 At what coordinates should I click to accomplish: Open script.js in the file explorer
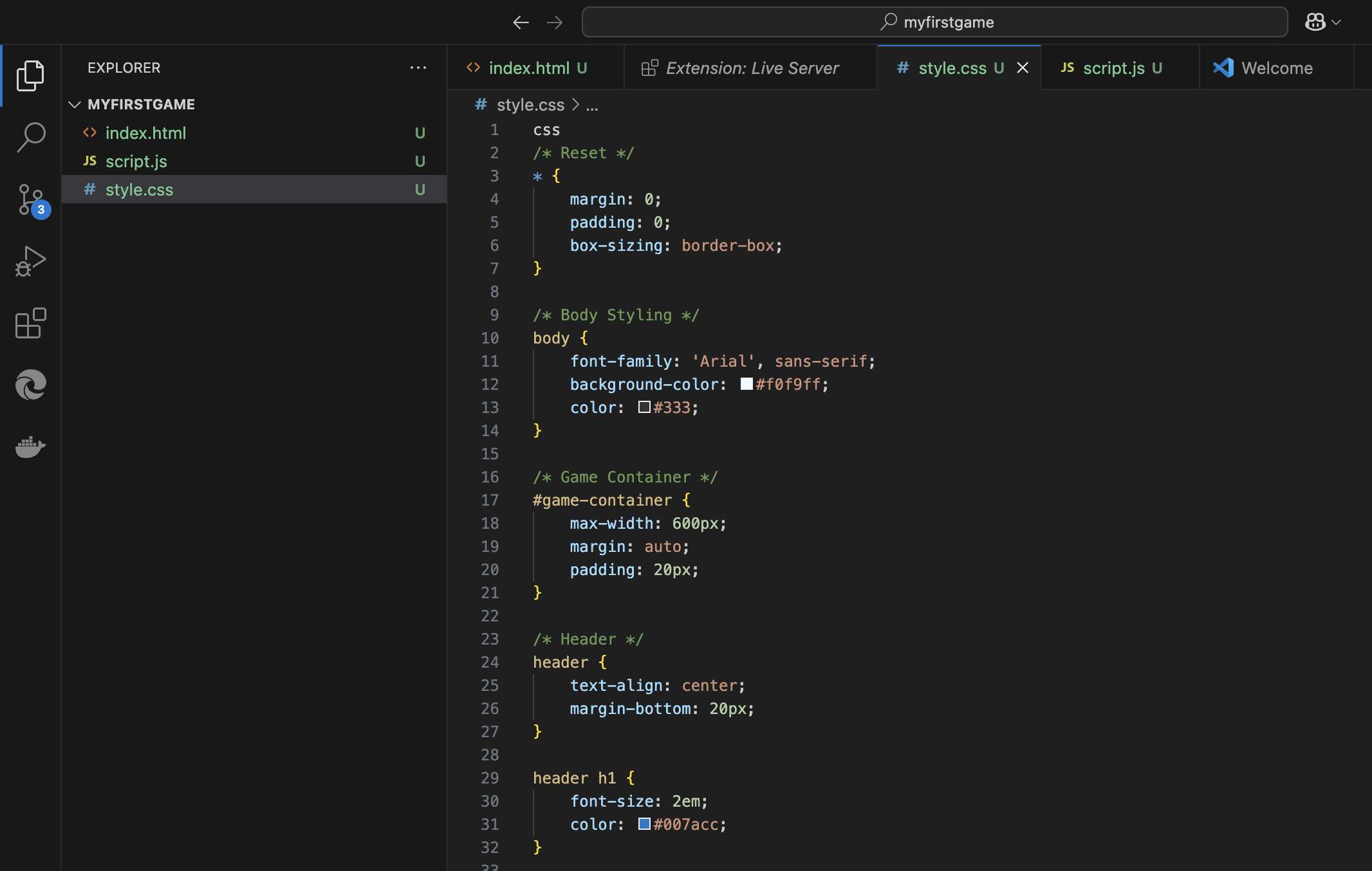click(x=136, y=161)
